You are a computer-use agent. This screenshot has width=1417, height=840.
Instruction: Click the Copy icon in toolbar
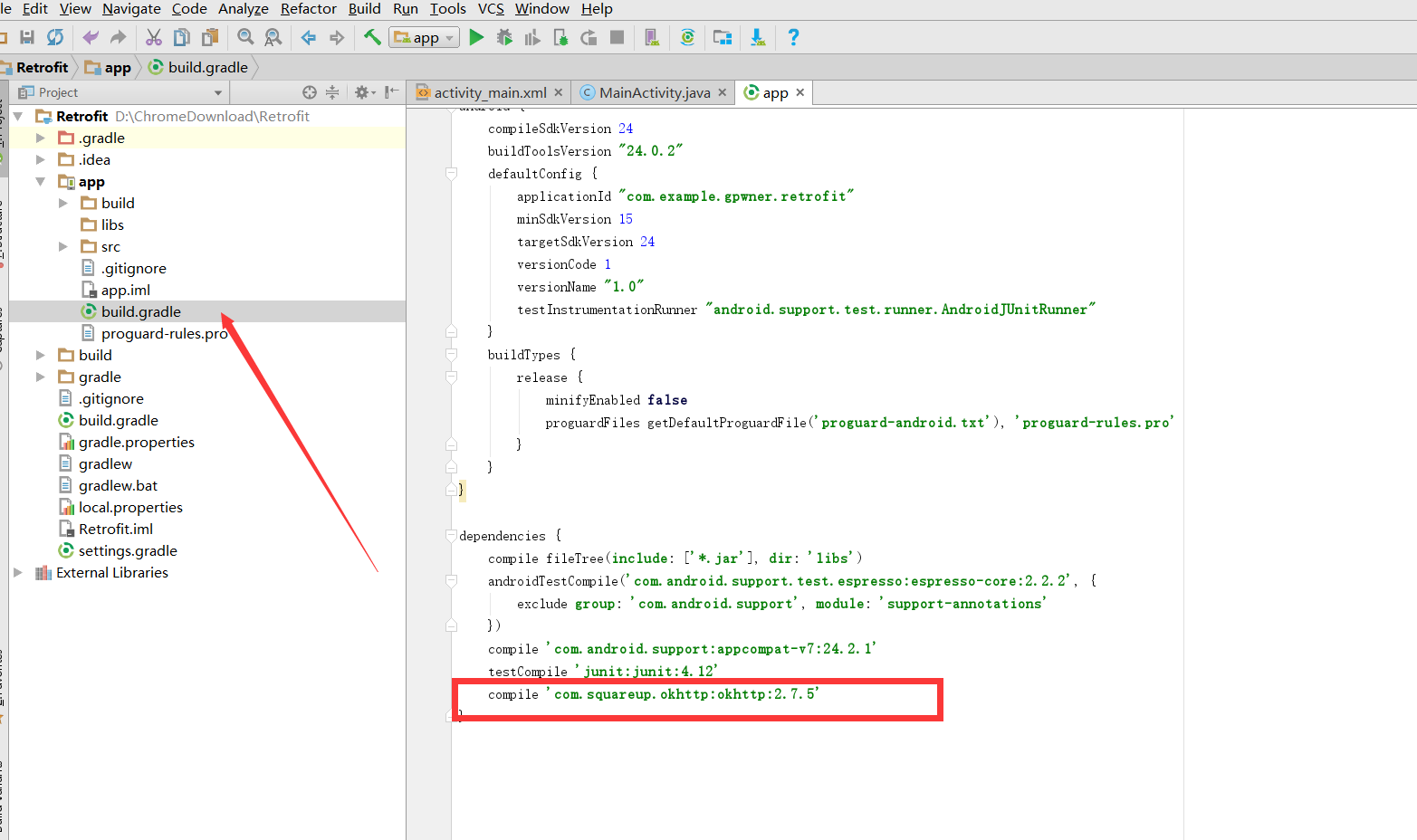click(182, 37)
